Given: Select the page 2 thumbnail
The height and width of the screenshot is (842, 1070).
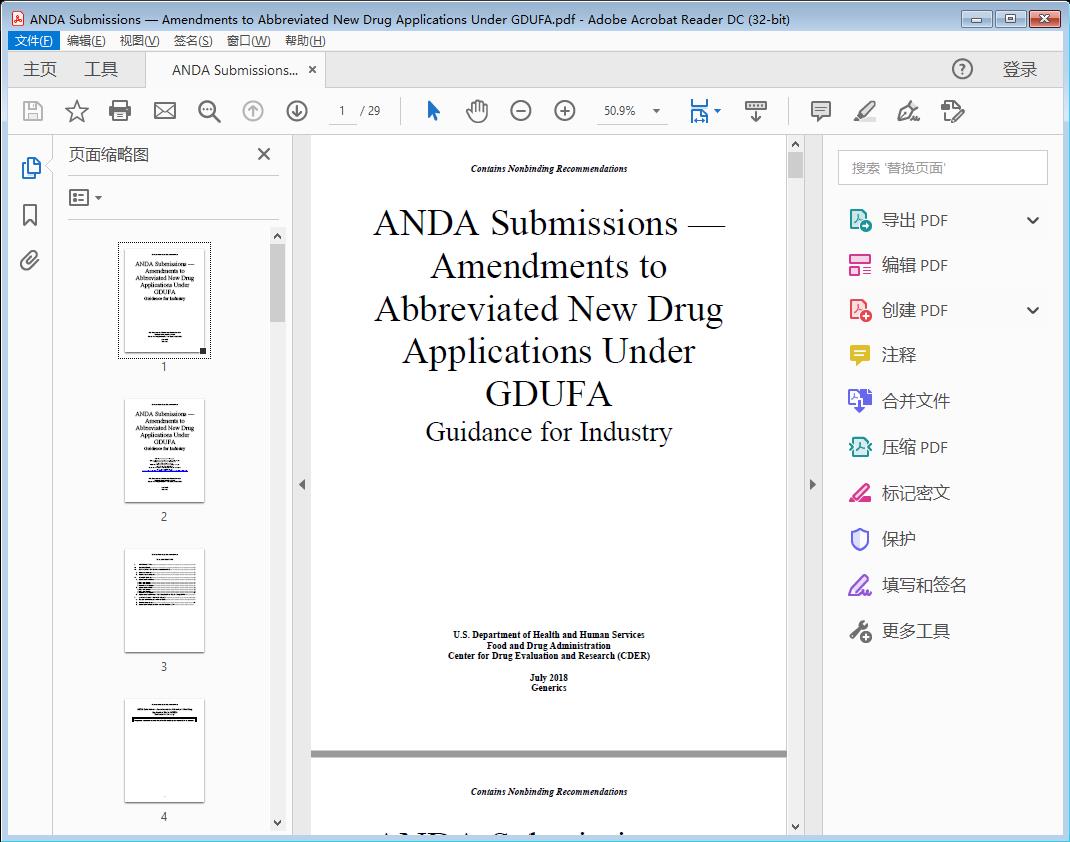Looking at the screenshot, I should [163, 451].
